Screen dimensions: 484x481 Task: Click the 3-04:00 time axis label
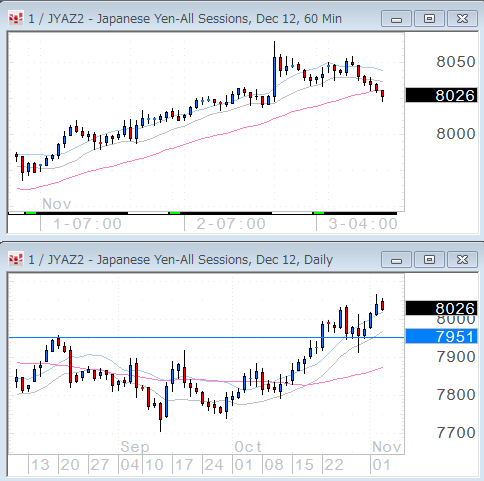pyautogui.click(x=363, y=224)
